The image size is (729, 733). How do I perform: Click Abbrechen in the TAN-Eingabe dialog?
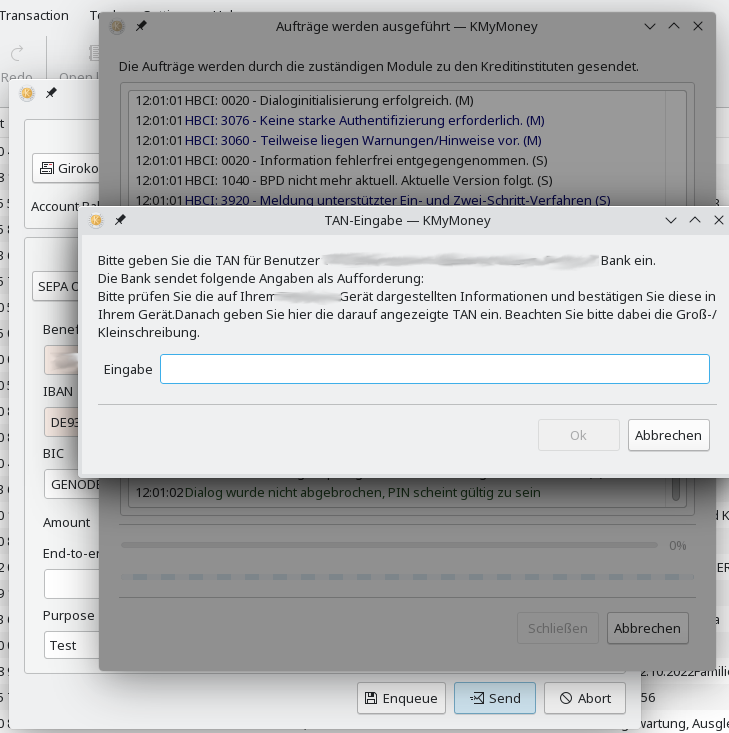[x=668, y=435]
